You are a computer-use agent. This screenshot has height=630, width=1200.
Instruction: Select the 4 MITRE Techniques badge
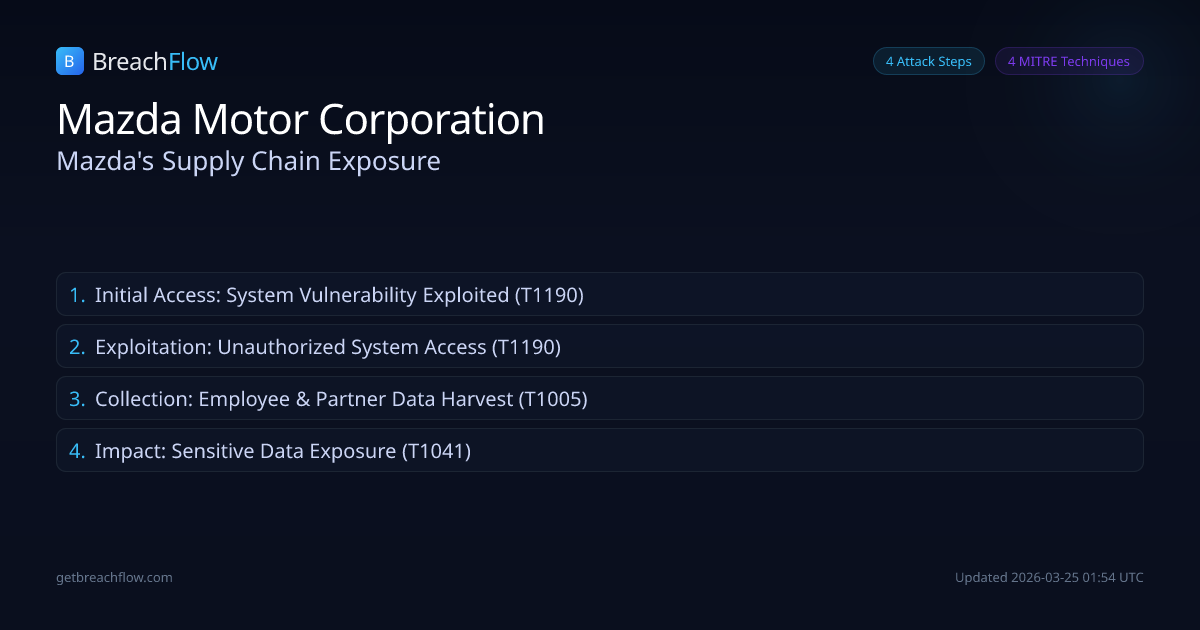[1068, 61]
